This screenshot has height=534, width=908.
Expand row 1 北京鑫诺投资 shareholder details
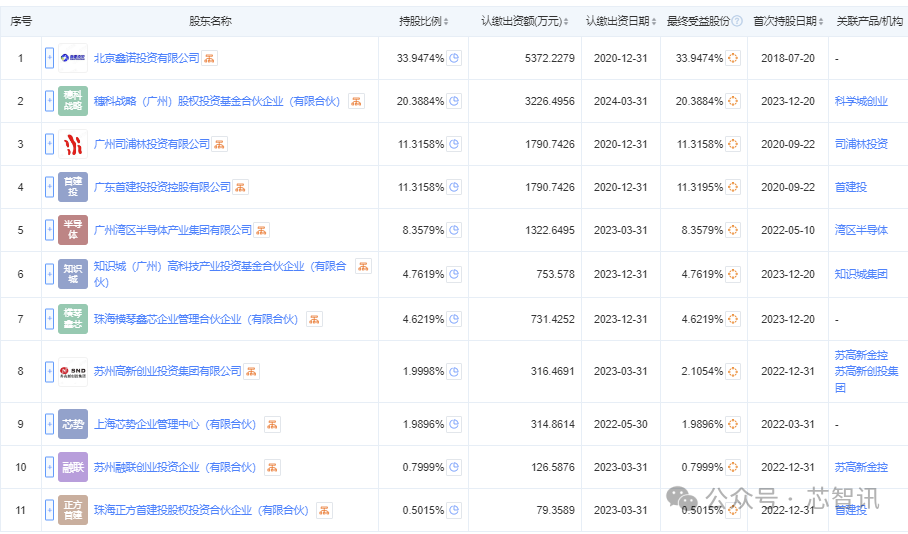[49, 58]
